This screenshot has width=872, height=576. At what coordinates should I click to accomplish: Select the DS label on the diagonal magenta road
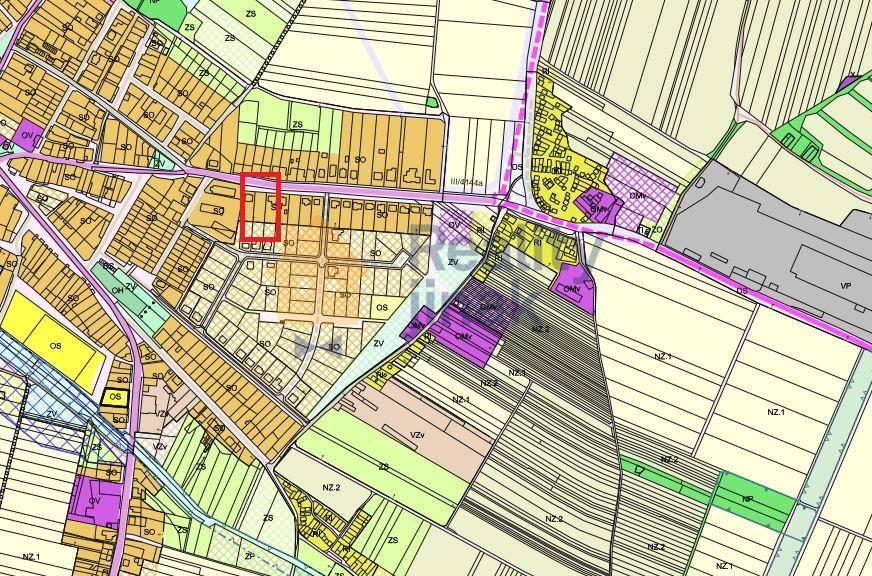[x=741, y=291]
